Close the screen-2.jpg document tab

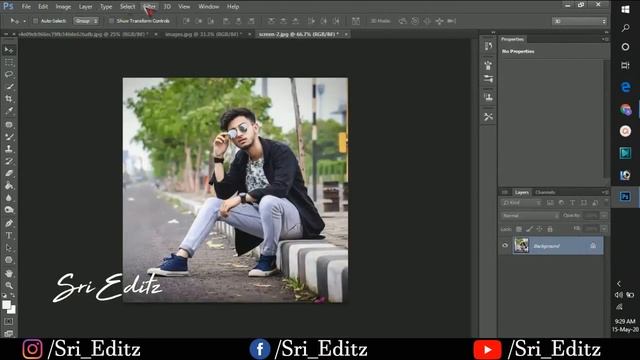click(346, 34)
